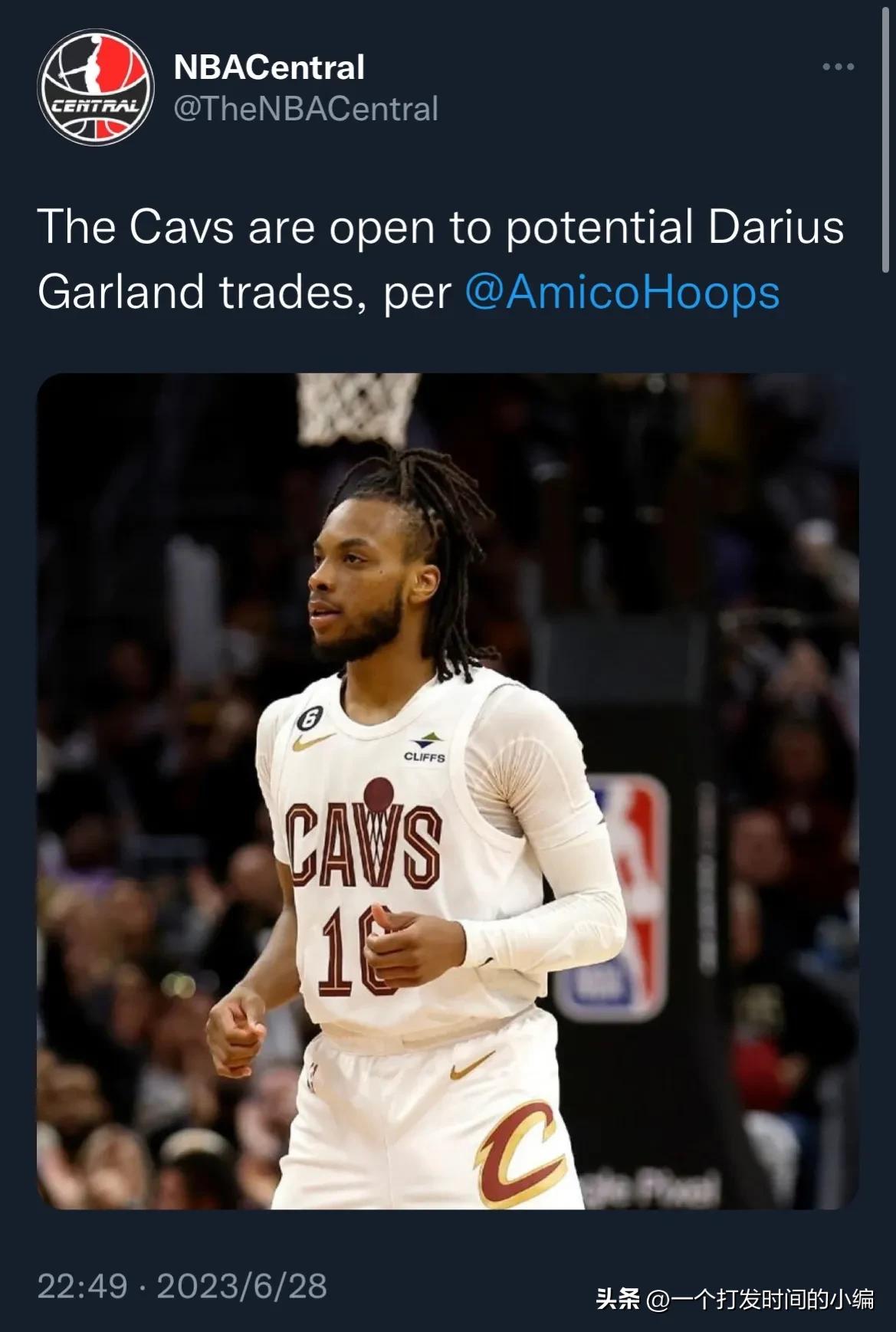Click the 22:49 2023/6/28 timestamp
The image size is (896, 1332).
pyautogui.click(x=182, y=1286)
